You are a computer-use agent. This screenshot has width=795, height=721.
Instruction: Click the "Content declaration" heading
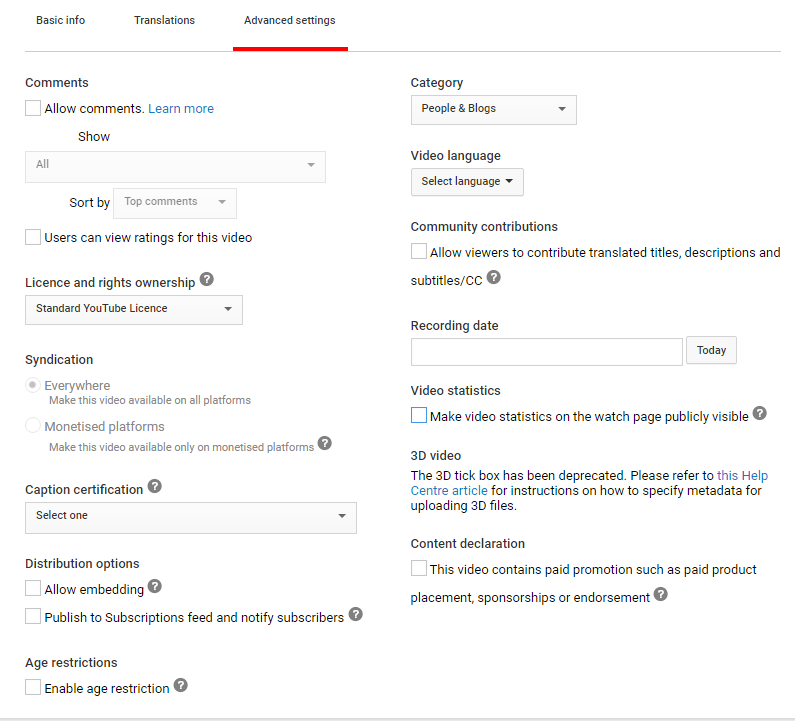pyautogui.click(x=467, y=544)
